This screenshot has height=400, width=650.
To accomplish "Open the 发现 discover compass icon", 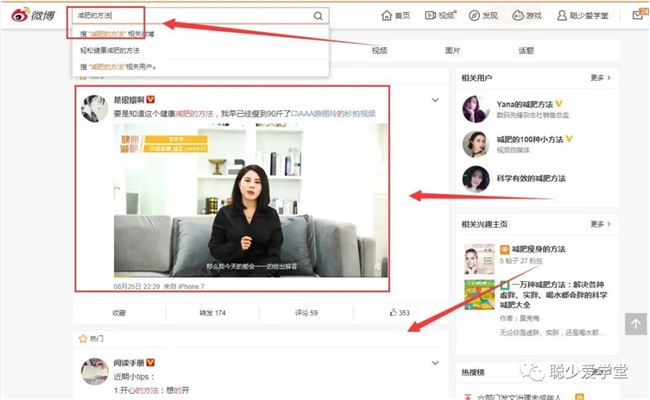I will coord(474,16).
